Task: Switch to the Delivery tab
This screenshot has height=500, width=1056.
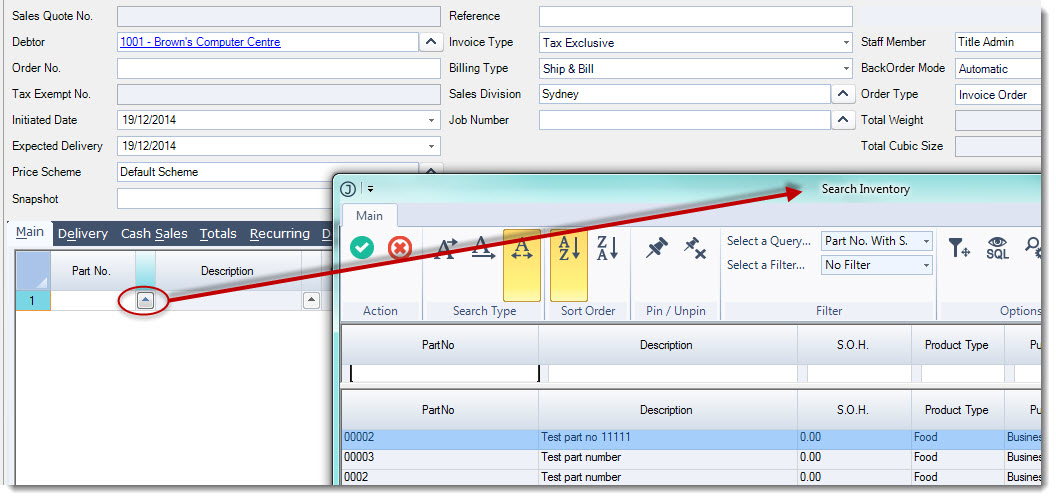Action: tap(83, 234)
